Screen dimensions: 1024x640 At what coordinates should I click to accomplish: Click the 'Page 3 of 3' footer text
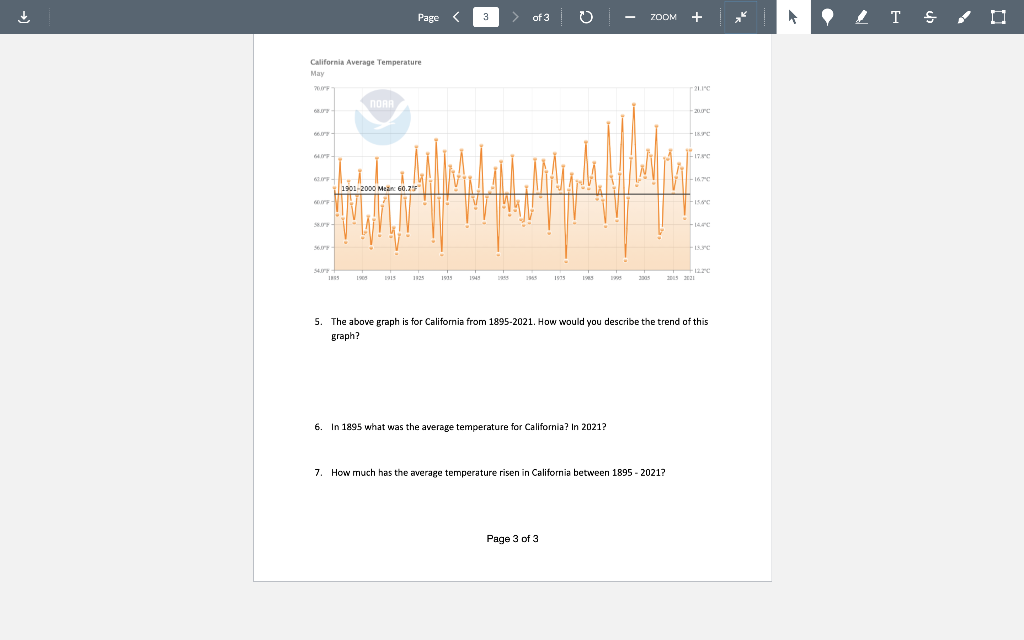513,539
